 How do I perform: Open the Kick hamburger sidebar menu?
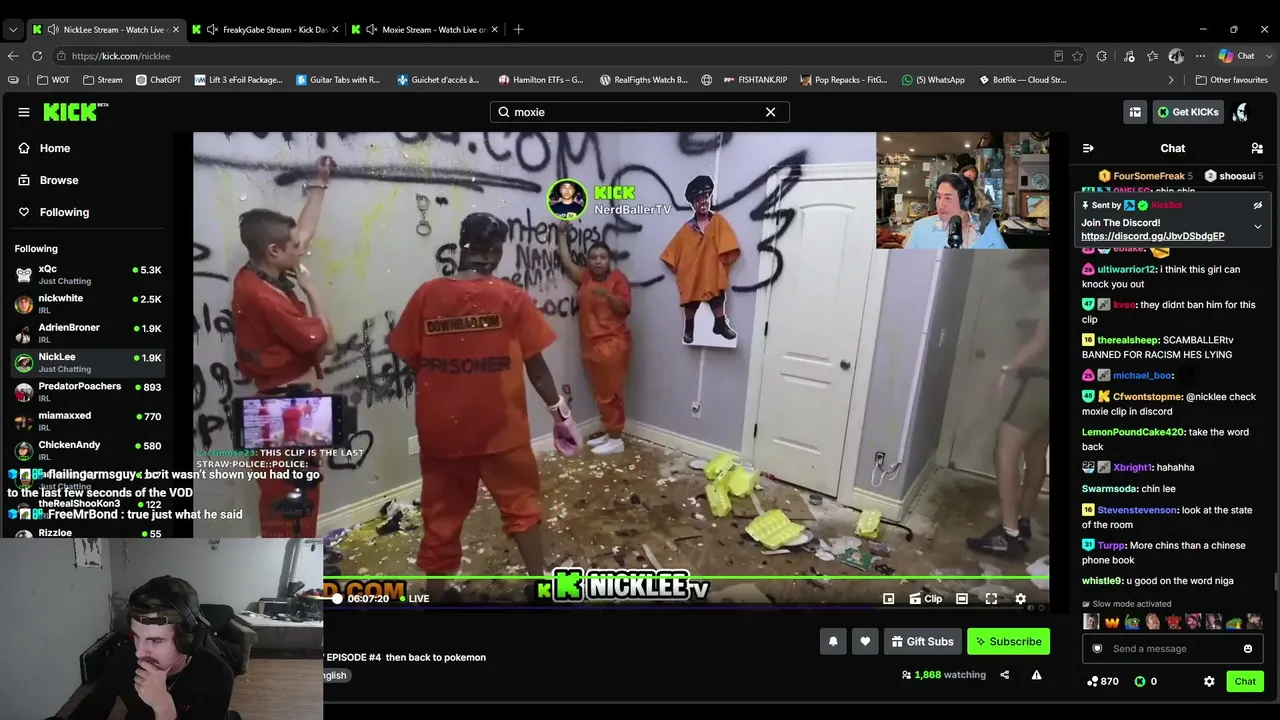pos(24,112)
